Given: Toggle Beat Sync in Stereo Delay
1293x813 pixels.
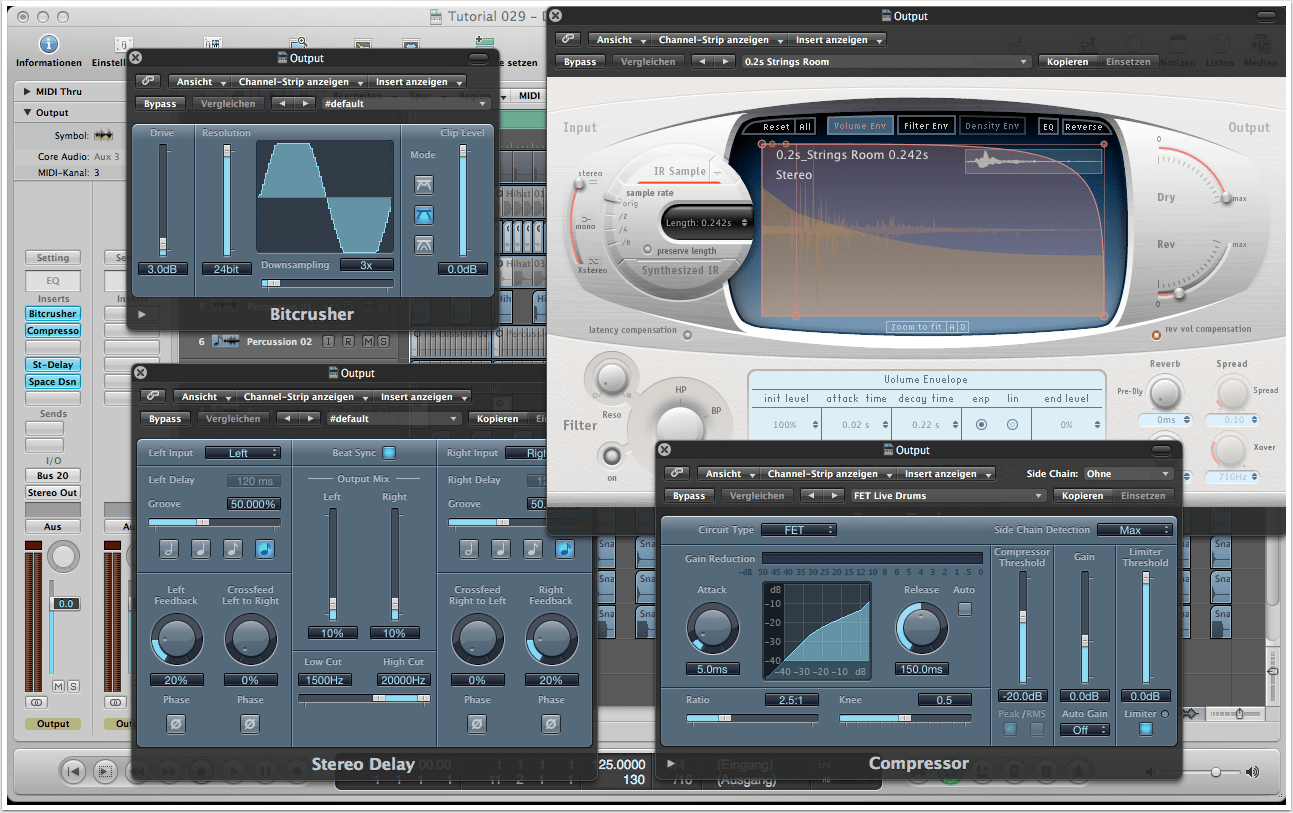Looking at the screenshot, I should coord(388,453).
